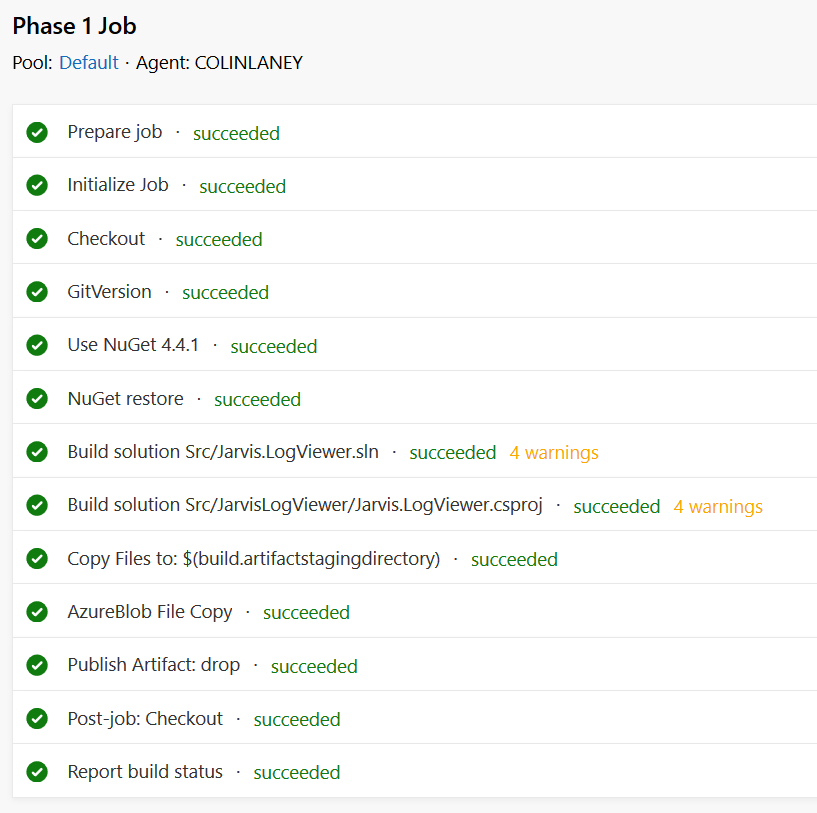Click status icon for Report build status
The image size is (817, 813).
tap(37, 772)
